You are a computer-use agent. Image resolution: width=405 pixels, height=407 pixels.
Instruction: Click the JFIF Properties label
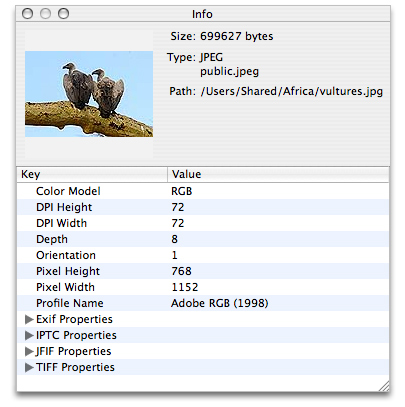click(x=74, y=351)
